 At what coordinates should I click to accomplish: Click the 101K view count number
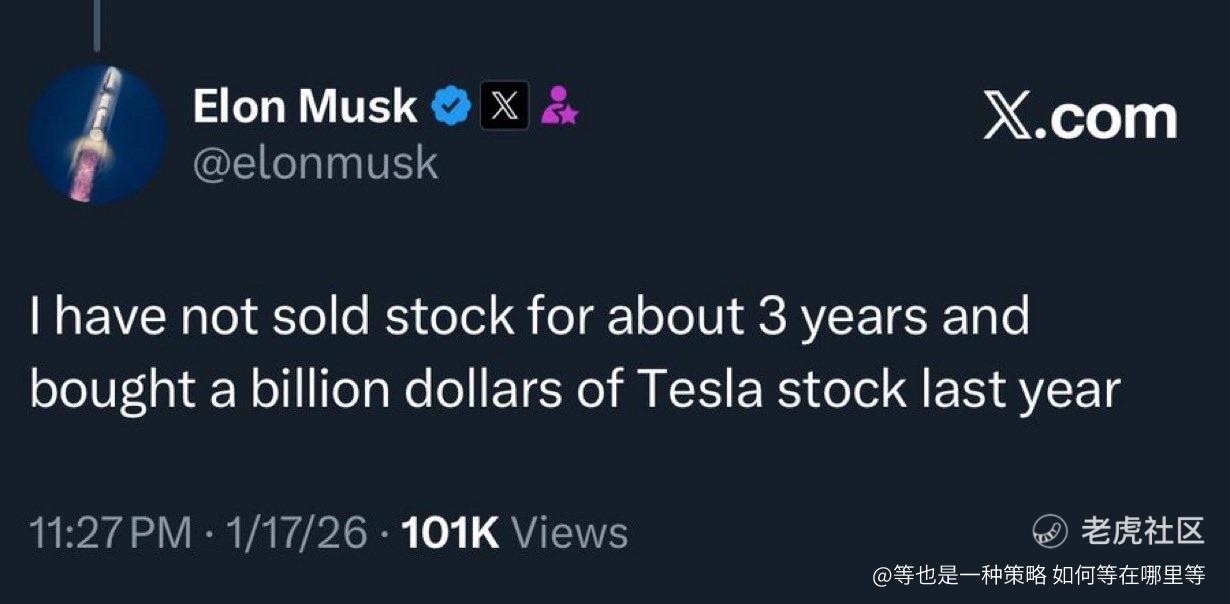[x=449, y=532]
